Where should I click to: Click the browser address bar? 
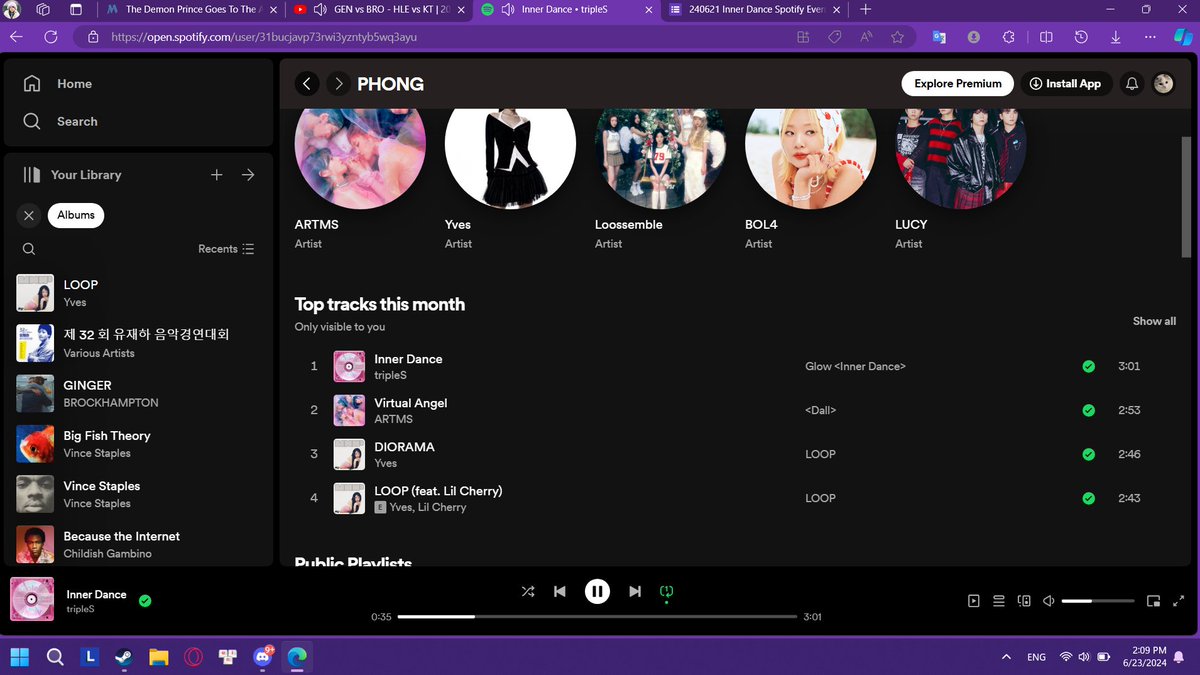coord(440,37)
